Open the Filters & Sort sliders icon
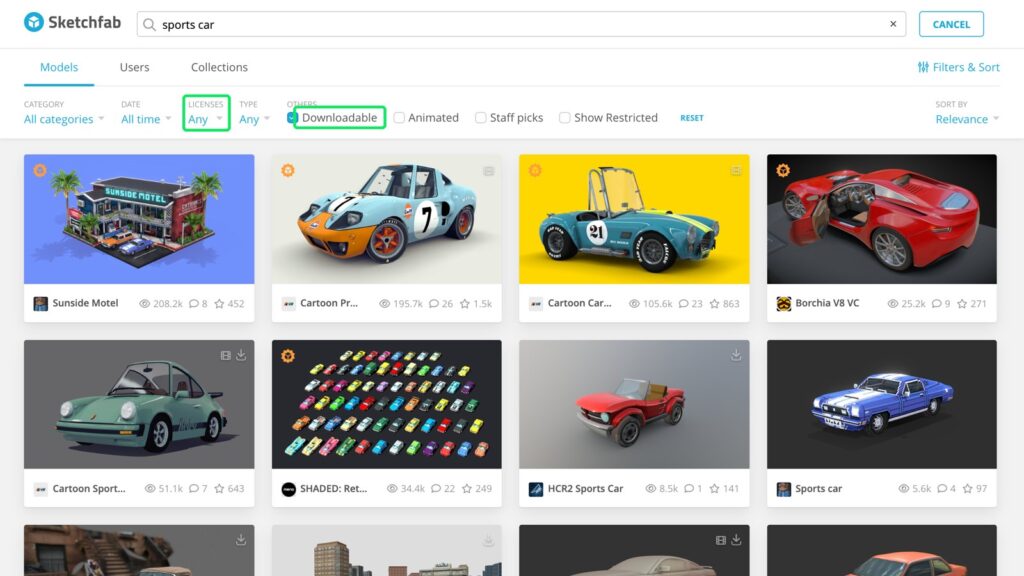 click(923, 67)
